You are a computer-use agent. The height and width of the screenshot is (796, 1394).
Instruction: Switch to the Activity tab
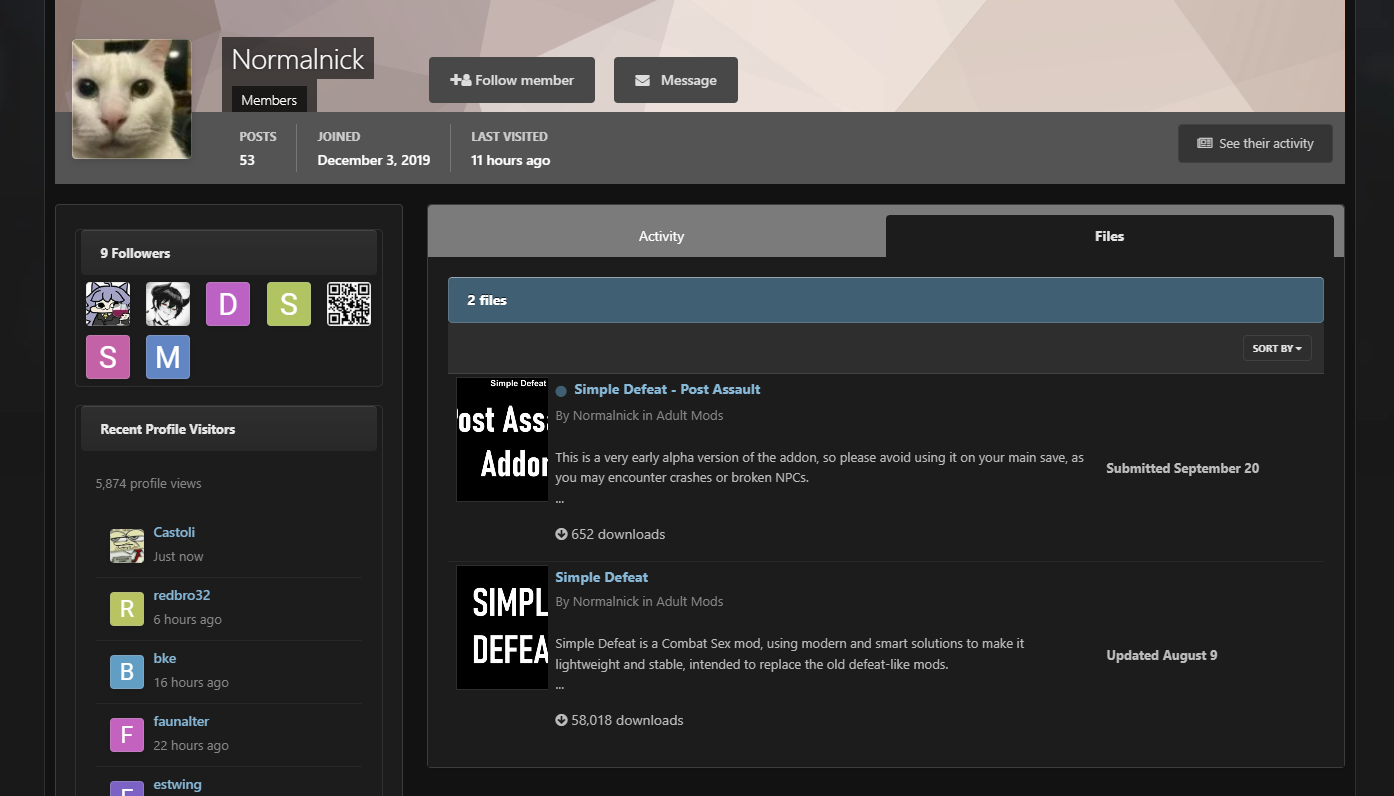coord(661,236)
